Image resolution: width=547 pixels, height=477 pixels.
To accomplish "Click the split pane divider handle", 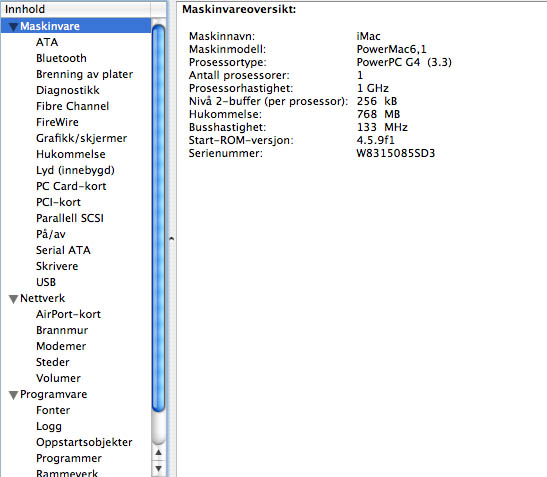I will click(171, 239).
